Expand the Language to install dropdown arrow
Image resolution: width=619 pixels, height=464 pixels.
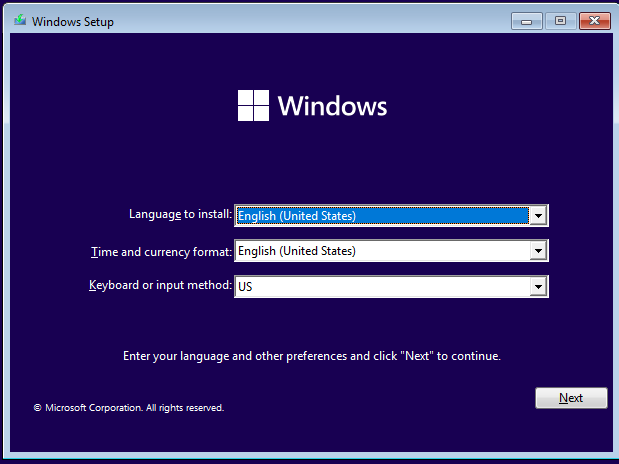[x=538, y=215]
